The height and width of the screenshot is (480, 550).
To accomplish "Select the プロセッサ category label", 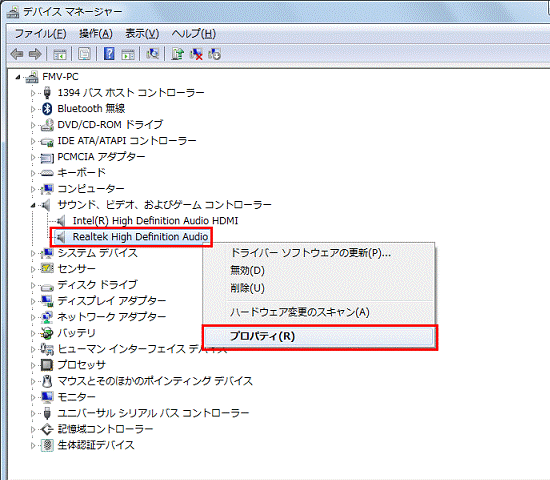I will (x=81, y=365).
